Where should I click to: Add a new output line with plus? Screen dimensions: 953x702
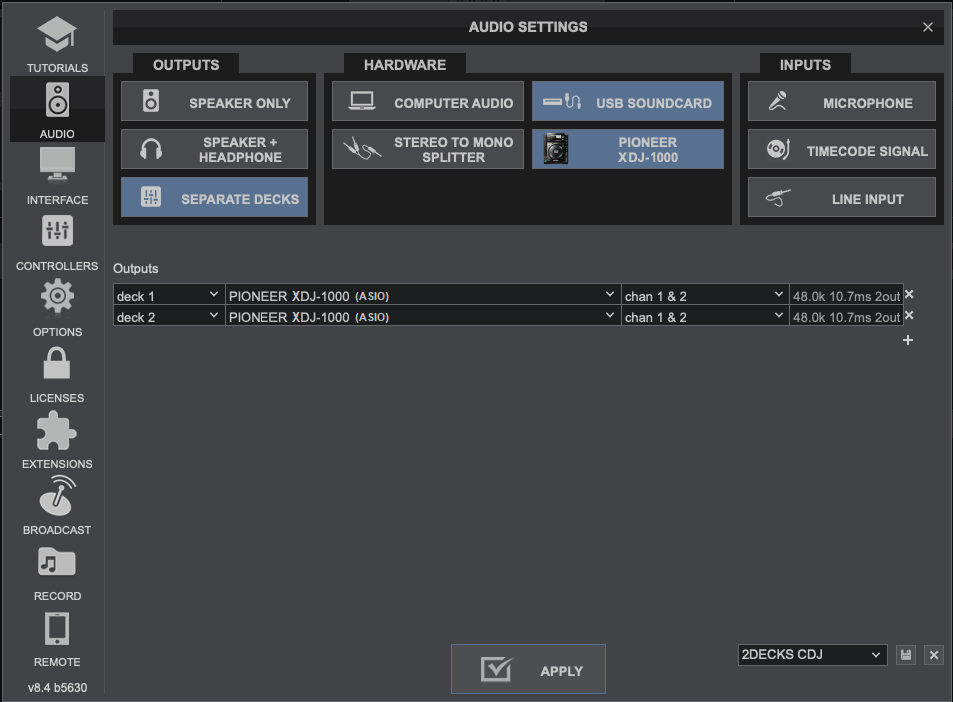[908, 340]
